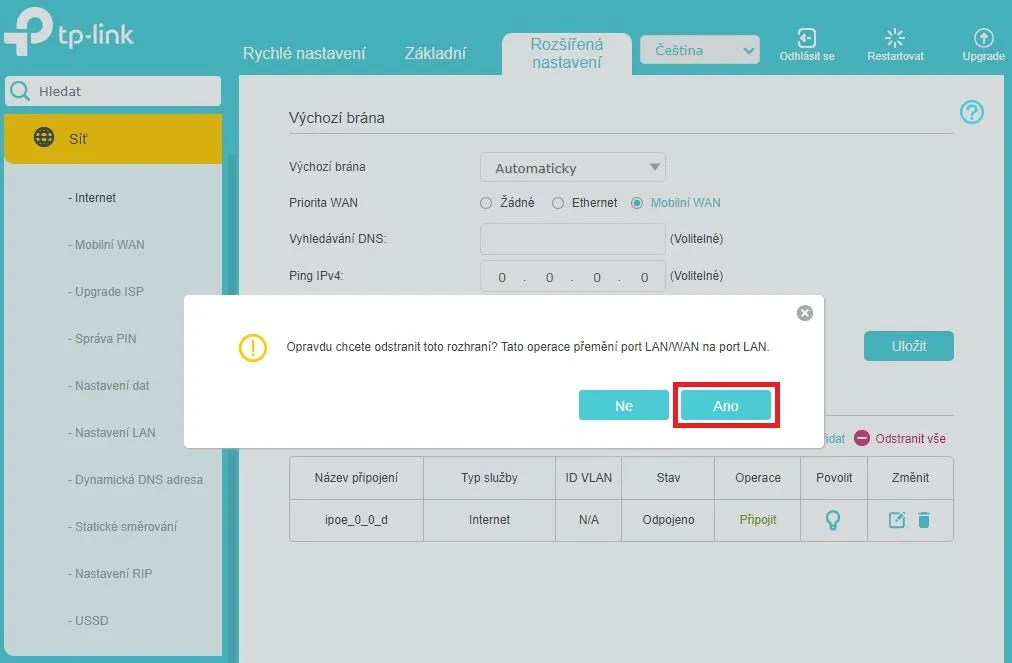Click the Odstranit vše minus icon
Screen dimensions: 1012x663
861,438
